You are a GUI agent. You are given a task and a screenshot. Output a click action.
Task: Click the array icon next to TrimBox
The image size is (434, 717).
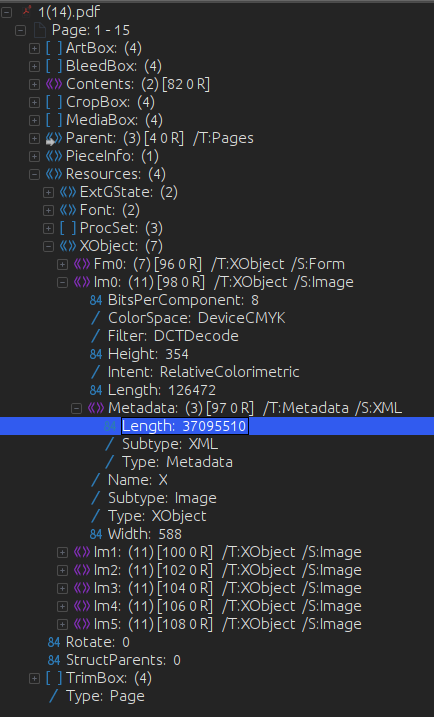[54, 678]
